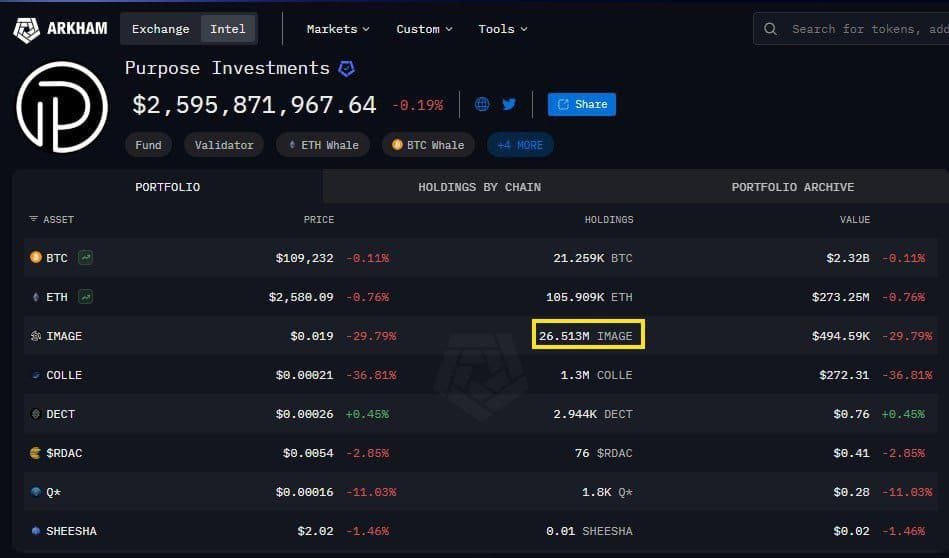Click the 105.909K ETH holdings cell
This screenshot has height=558, width=949.
(x=589, y=297)
